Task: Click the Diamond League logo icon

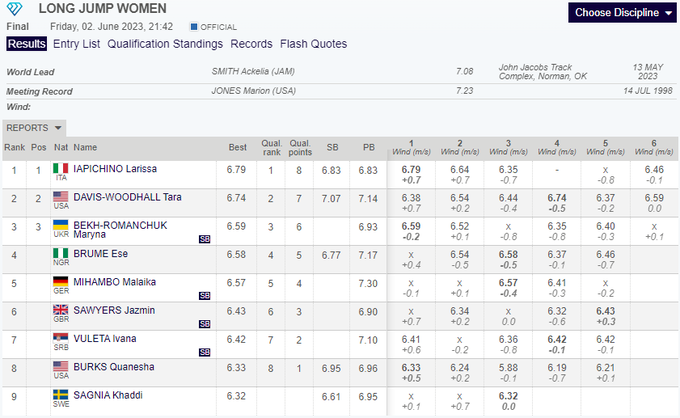Action: 16,11
